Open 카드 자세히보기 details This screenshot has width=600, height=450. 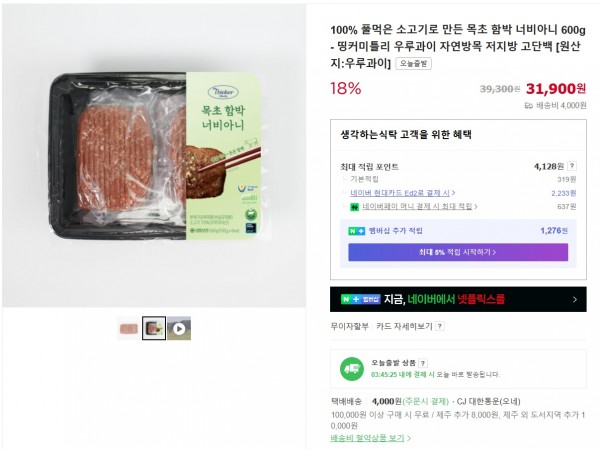tap(404, 326)
